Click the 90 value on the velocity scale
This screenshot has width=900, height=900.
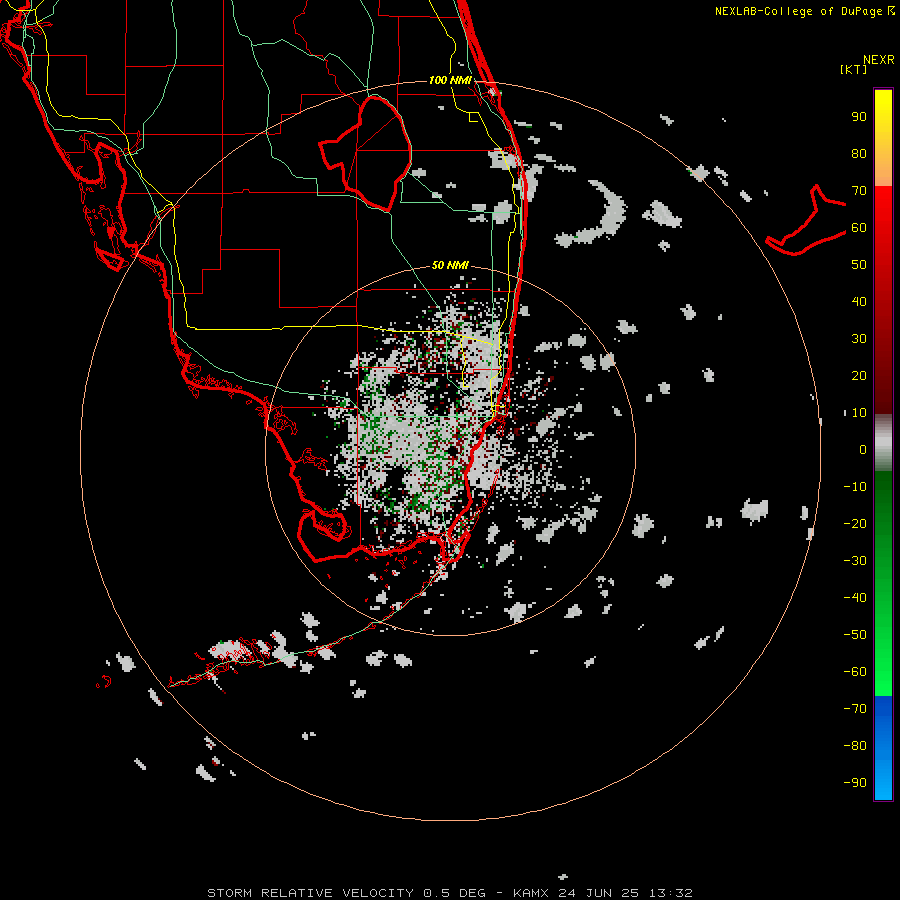(859, 117)
